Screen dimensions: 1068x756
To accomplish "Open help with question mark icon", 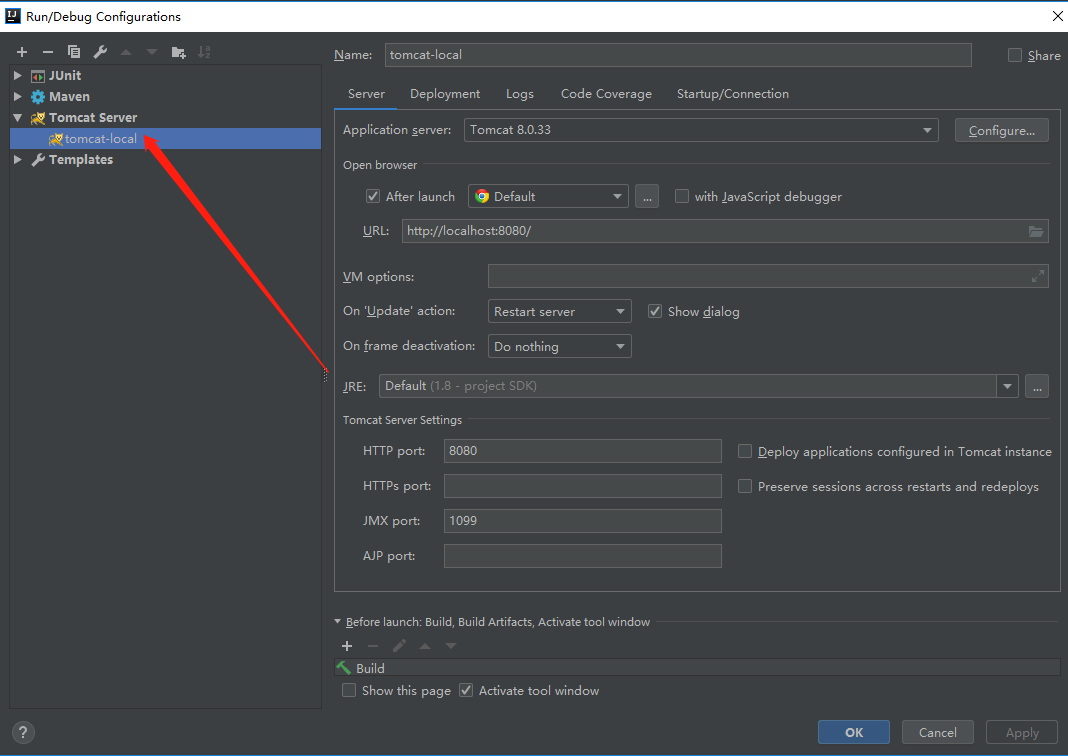I will point(23,733).
